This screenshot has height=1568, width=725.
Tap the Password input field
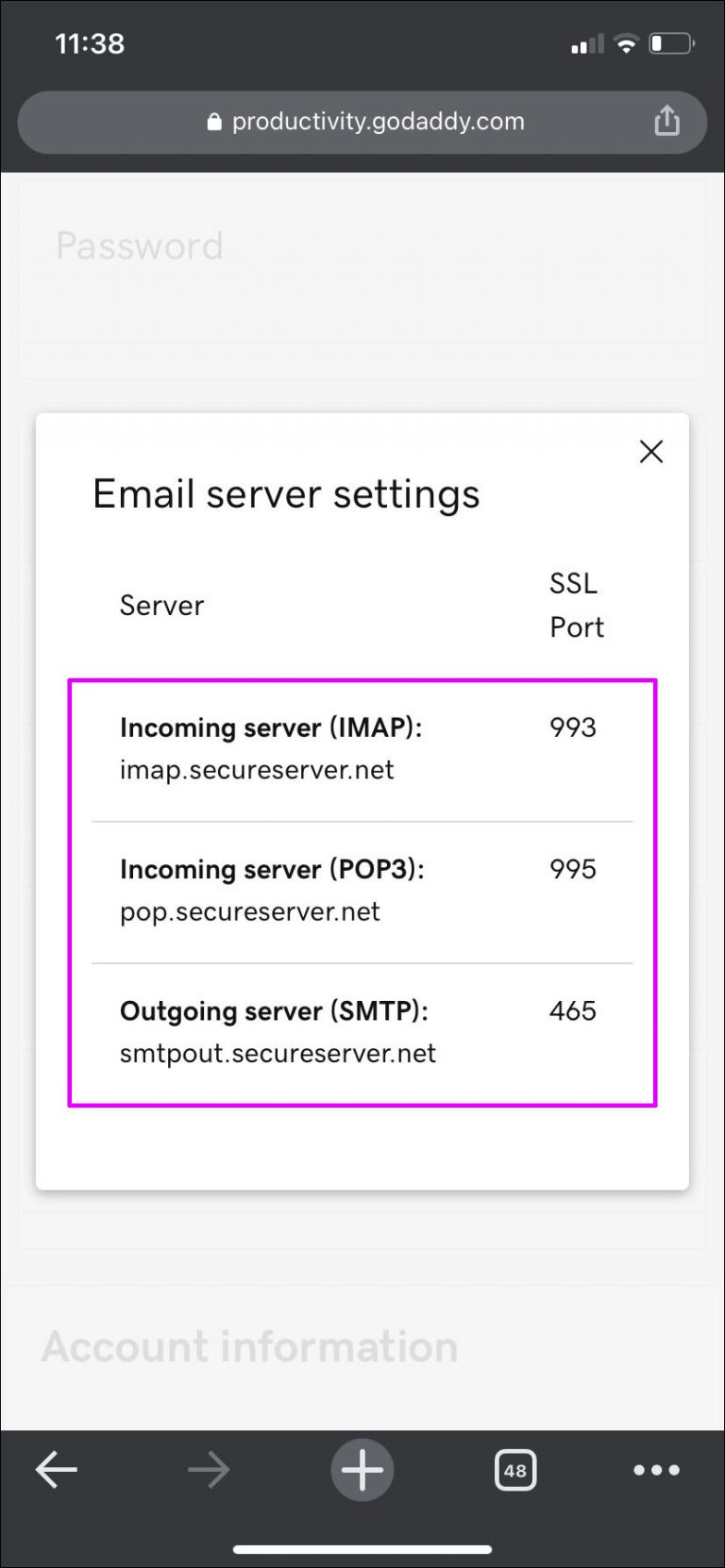[140, 246]
